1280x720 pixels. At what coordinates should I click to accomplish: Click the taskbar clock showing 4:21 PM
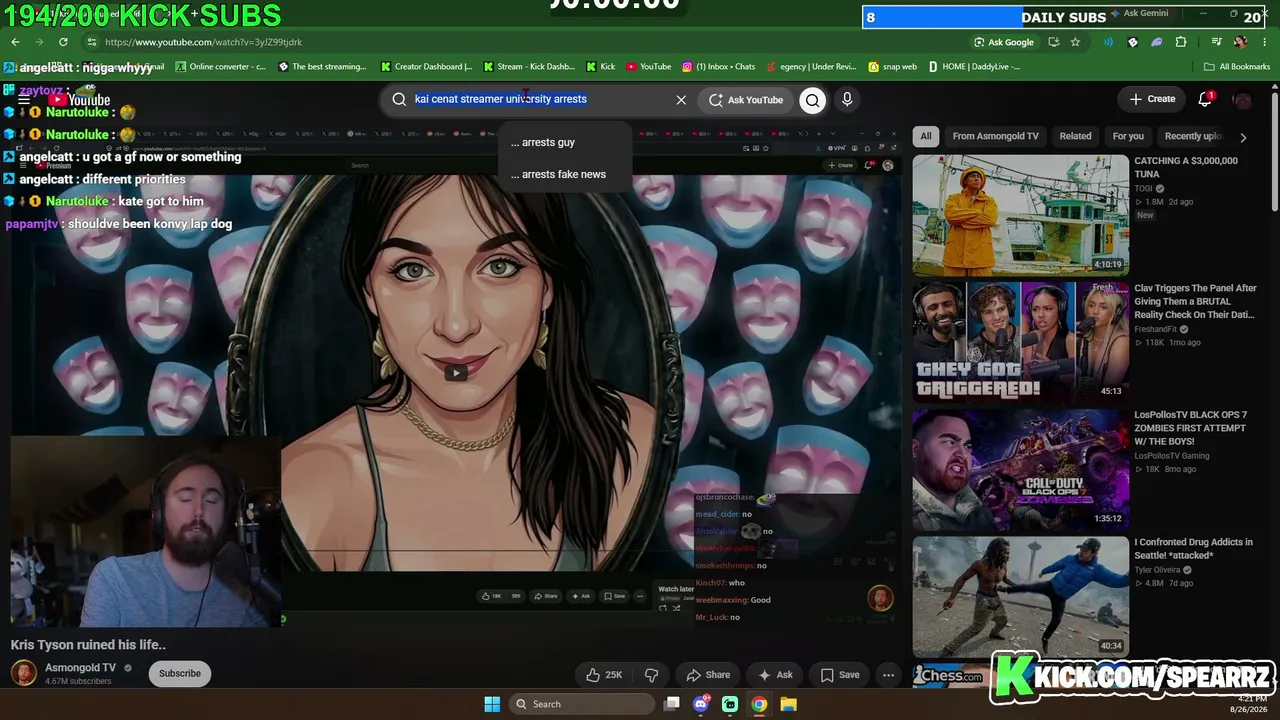[x=1252, y=703]
